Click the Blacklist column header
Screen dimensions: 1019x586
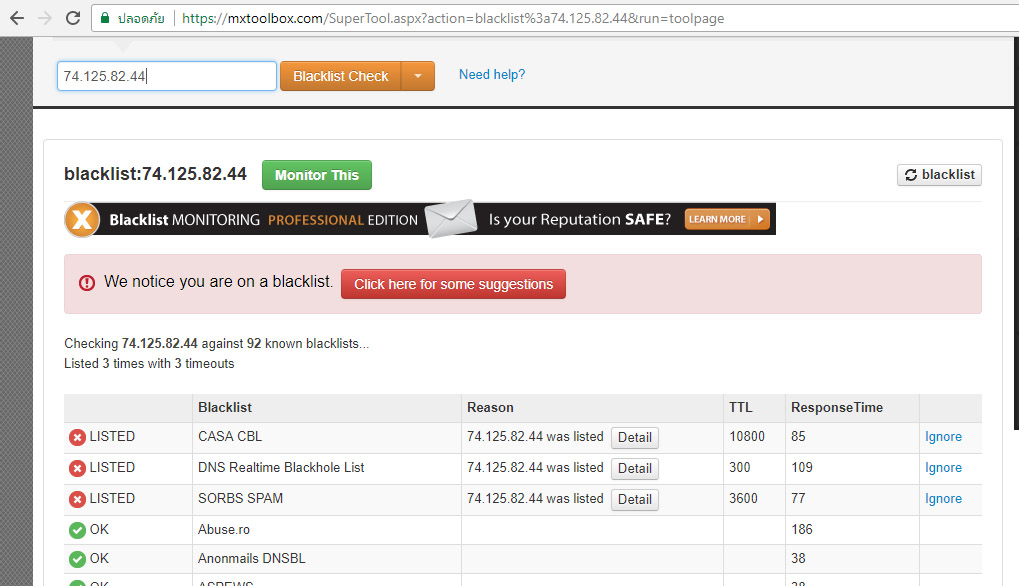click(x=225, y=407)
